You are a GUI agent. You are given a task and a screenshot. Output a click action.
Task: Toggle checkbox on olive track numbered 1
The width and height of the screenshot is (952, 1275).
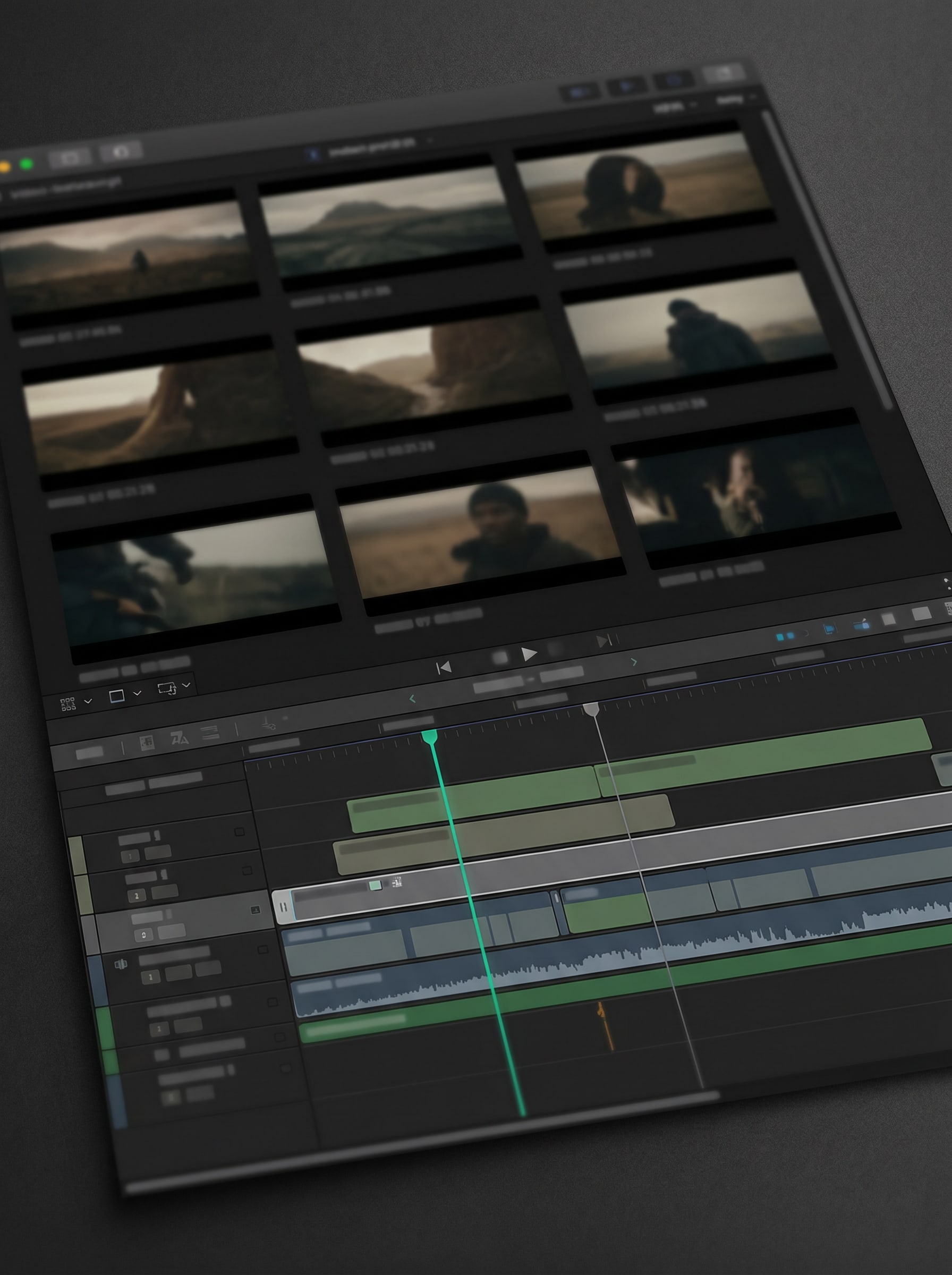tap(239, 832)
